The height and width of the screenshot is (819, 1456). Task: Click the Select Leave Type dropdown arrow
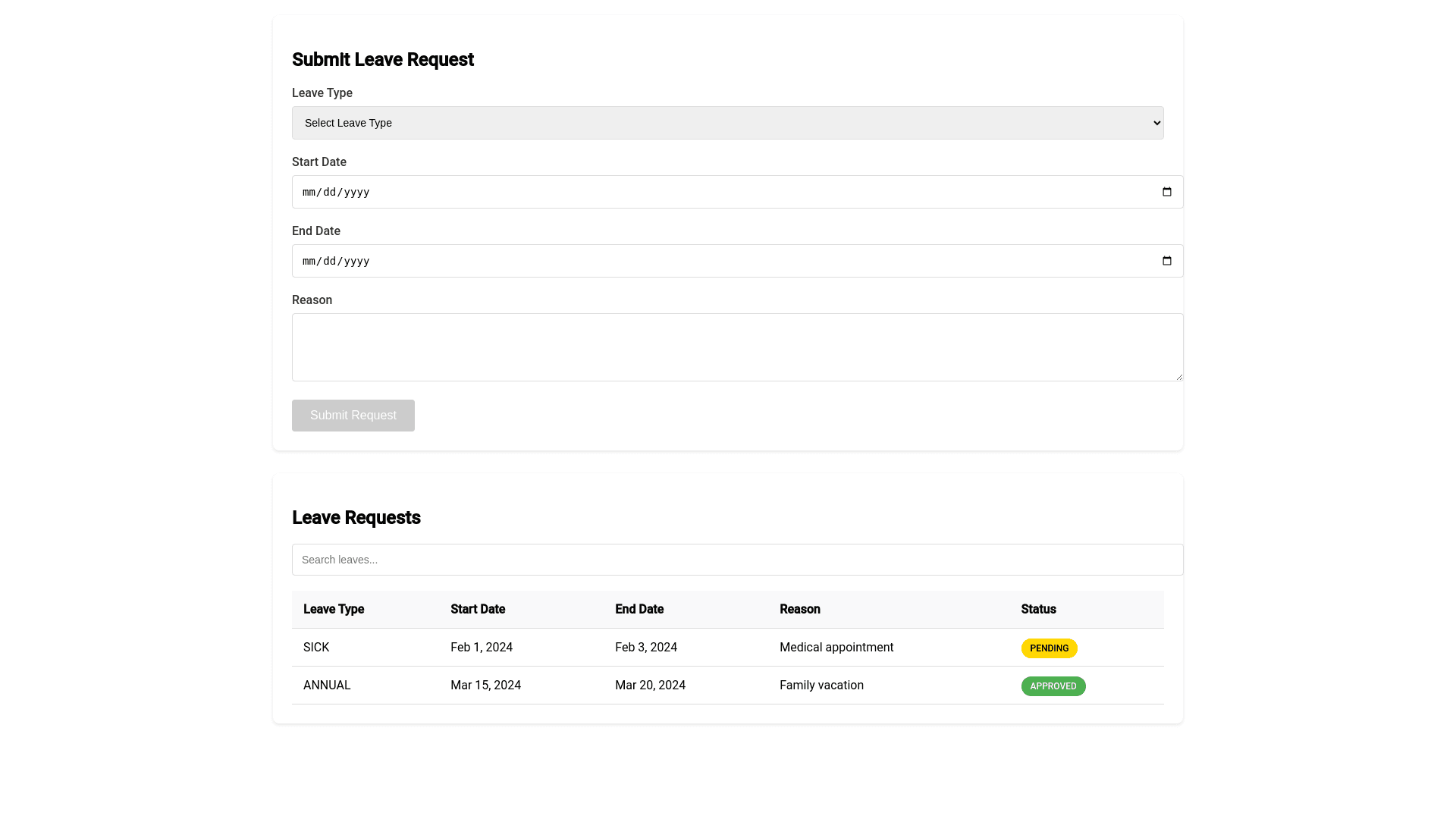1156,122
